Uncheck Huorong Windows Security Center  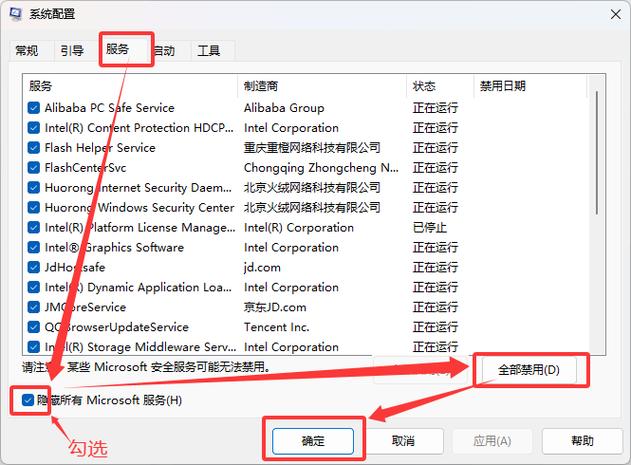pos(34,207)
